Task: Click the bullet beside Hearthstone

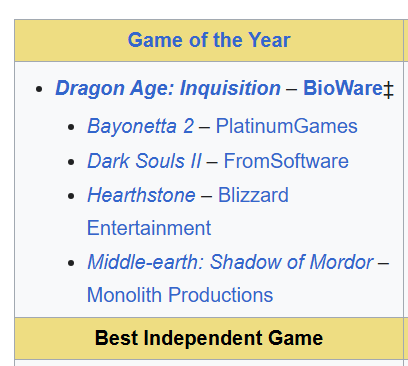Action: [x=71, y=196]
